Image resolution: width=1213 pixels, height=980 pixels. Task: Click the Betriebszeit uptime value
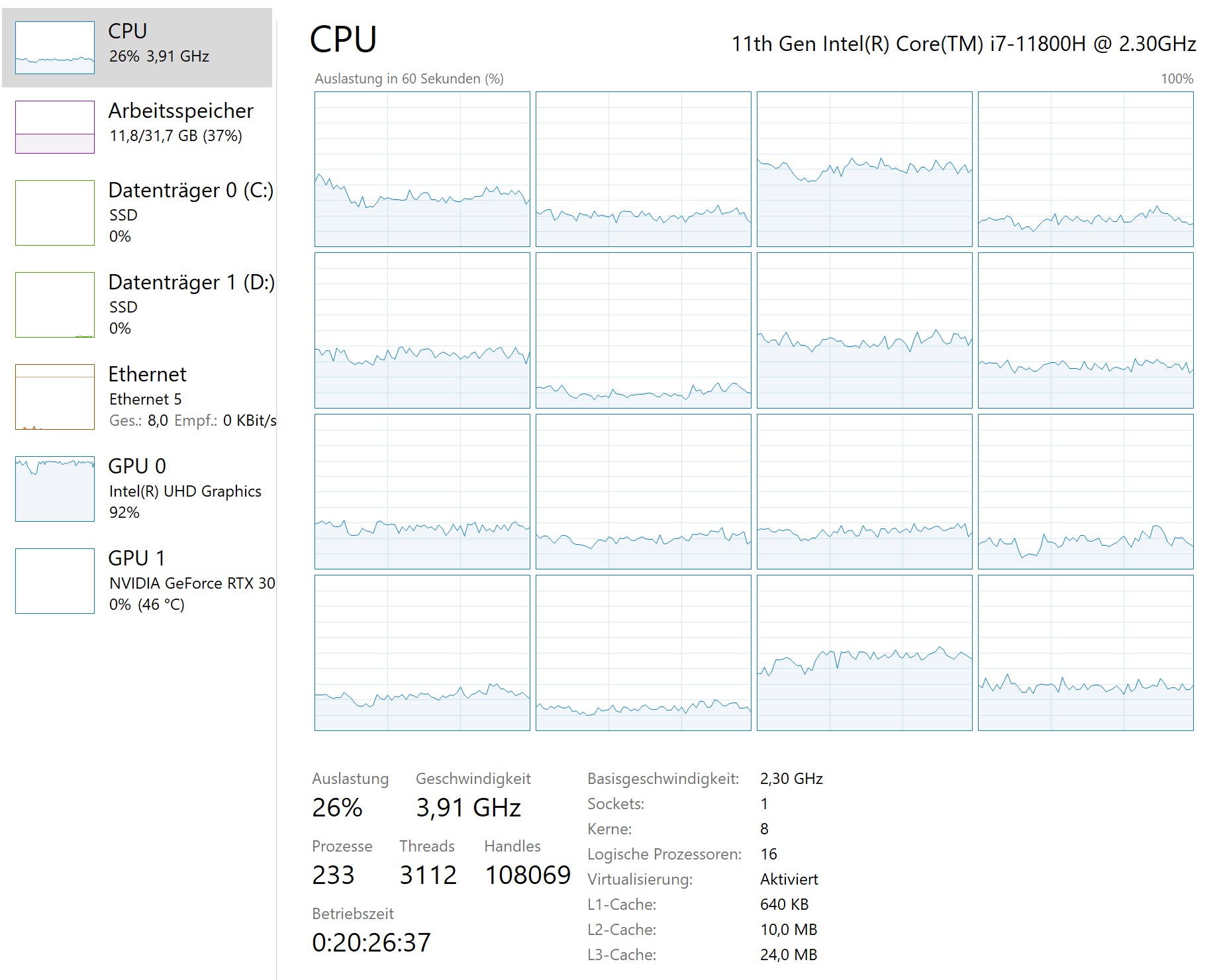(371, 942)
